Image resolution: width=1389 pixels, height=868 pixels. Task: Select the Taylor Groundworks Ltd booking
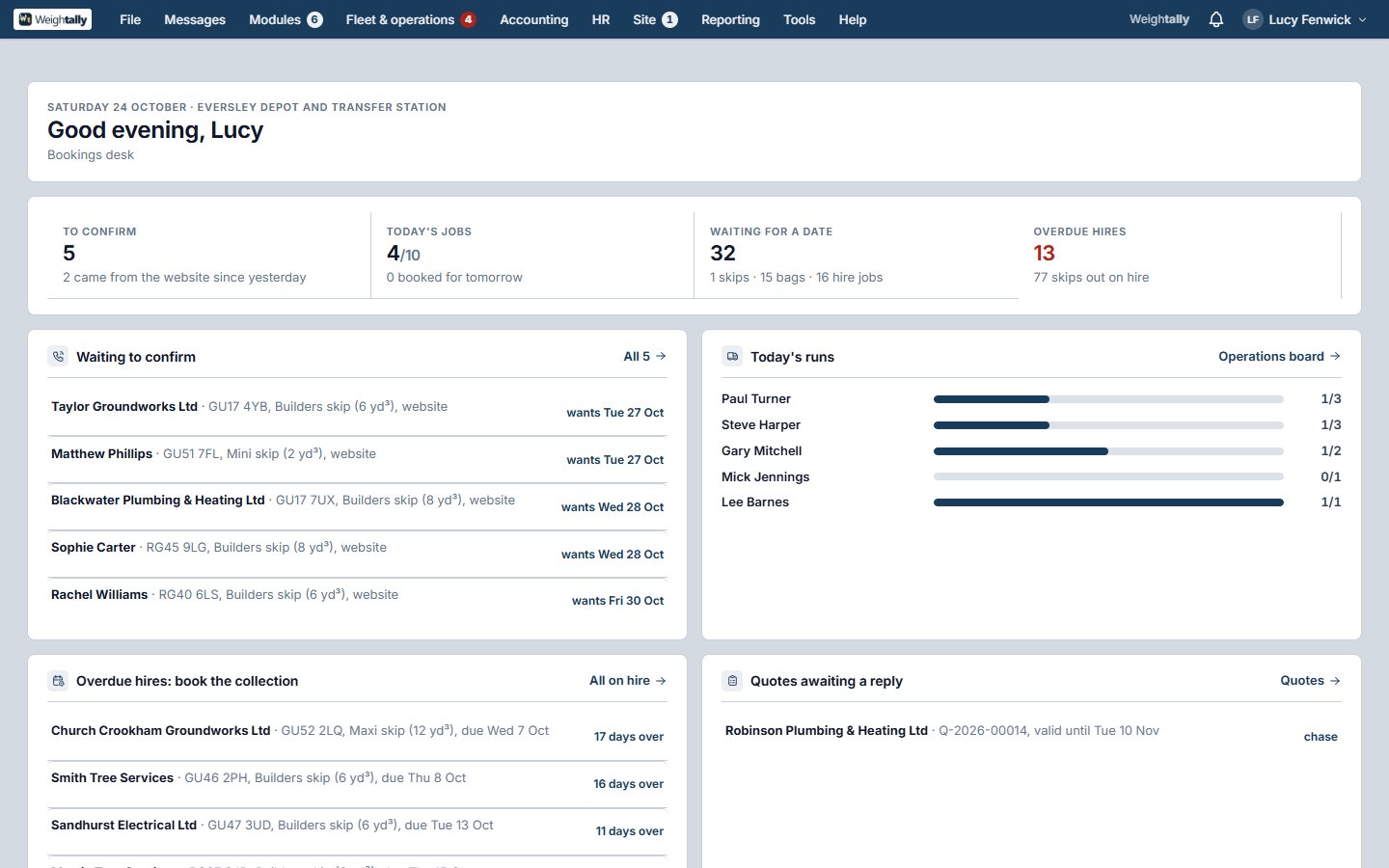point(357,413)
